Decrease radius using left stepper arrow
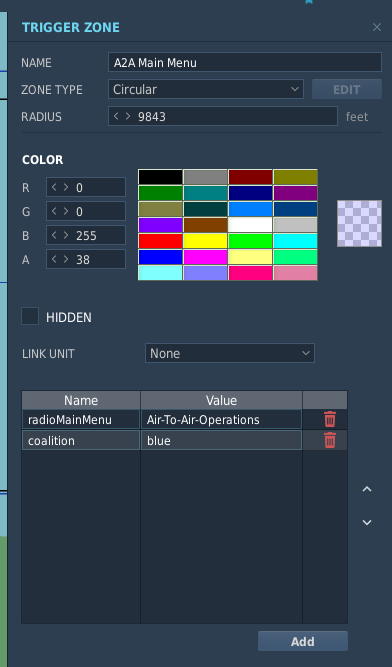The height and width of the screenshot is (667, 392). 116,116
